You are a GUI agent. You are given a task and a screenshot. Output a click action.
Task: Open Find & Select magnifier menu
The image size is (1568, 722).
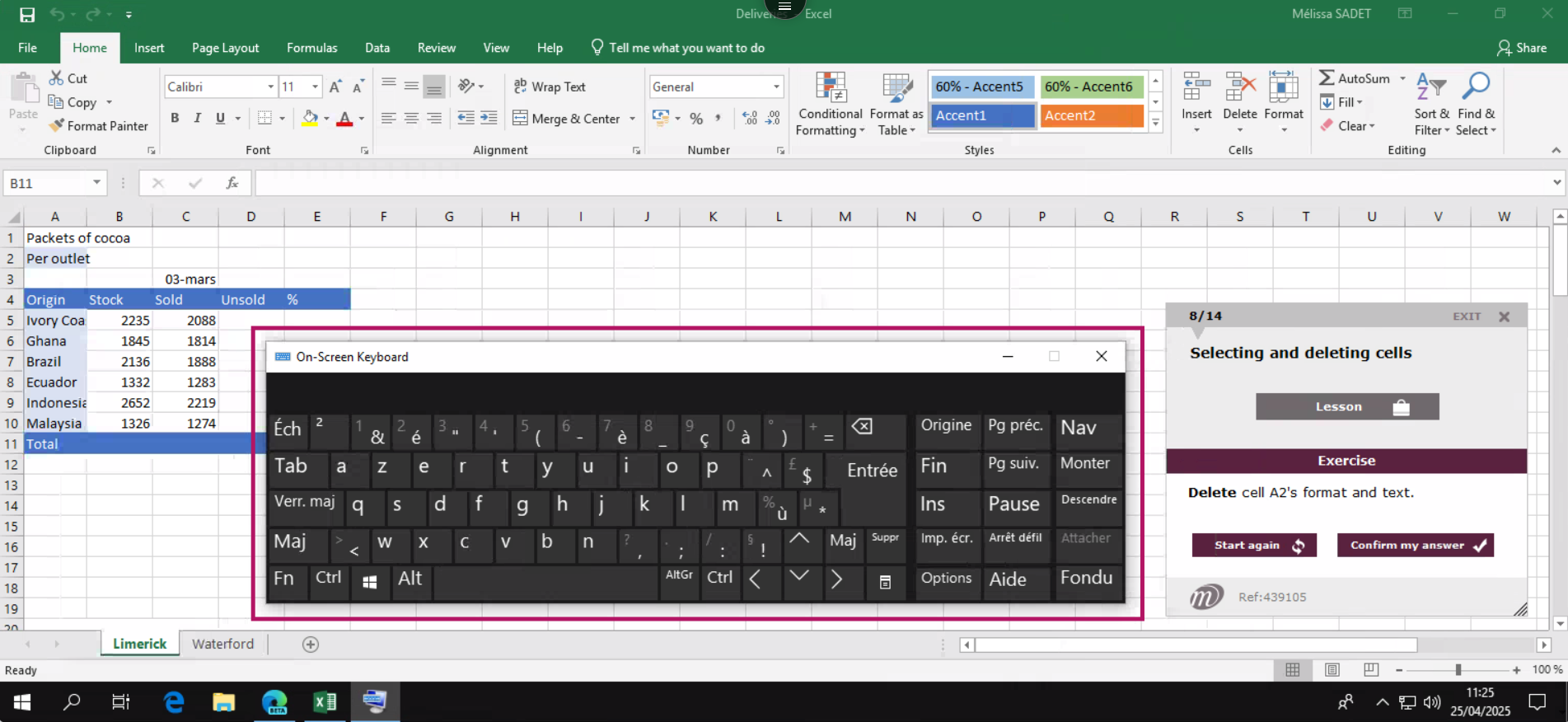[1476, 105]
